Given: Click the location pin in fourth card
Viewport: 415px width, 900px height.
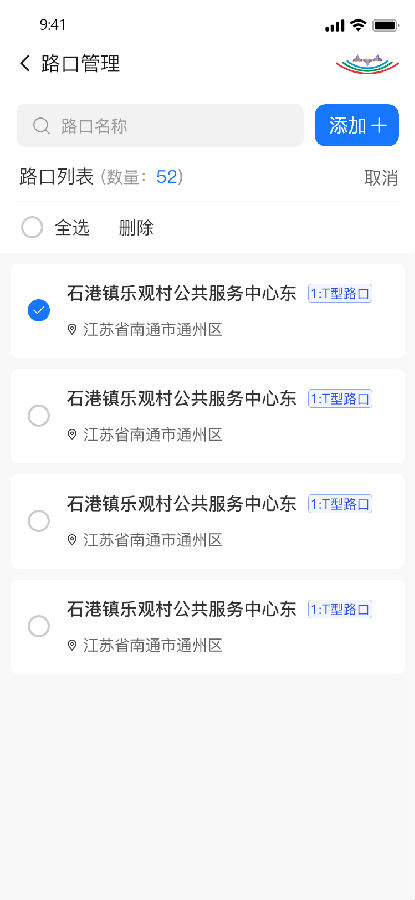Looking at the screenshot, I should (72, 646).
